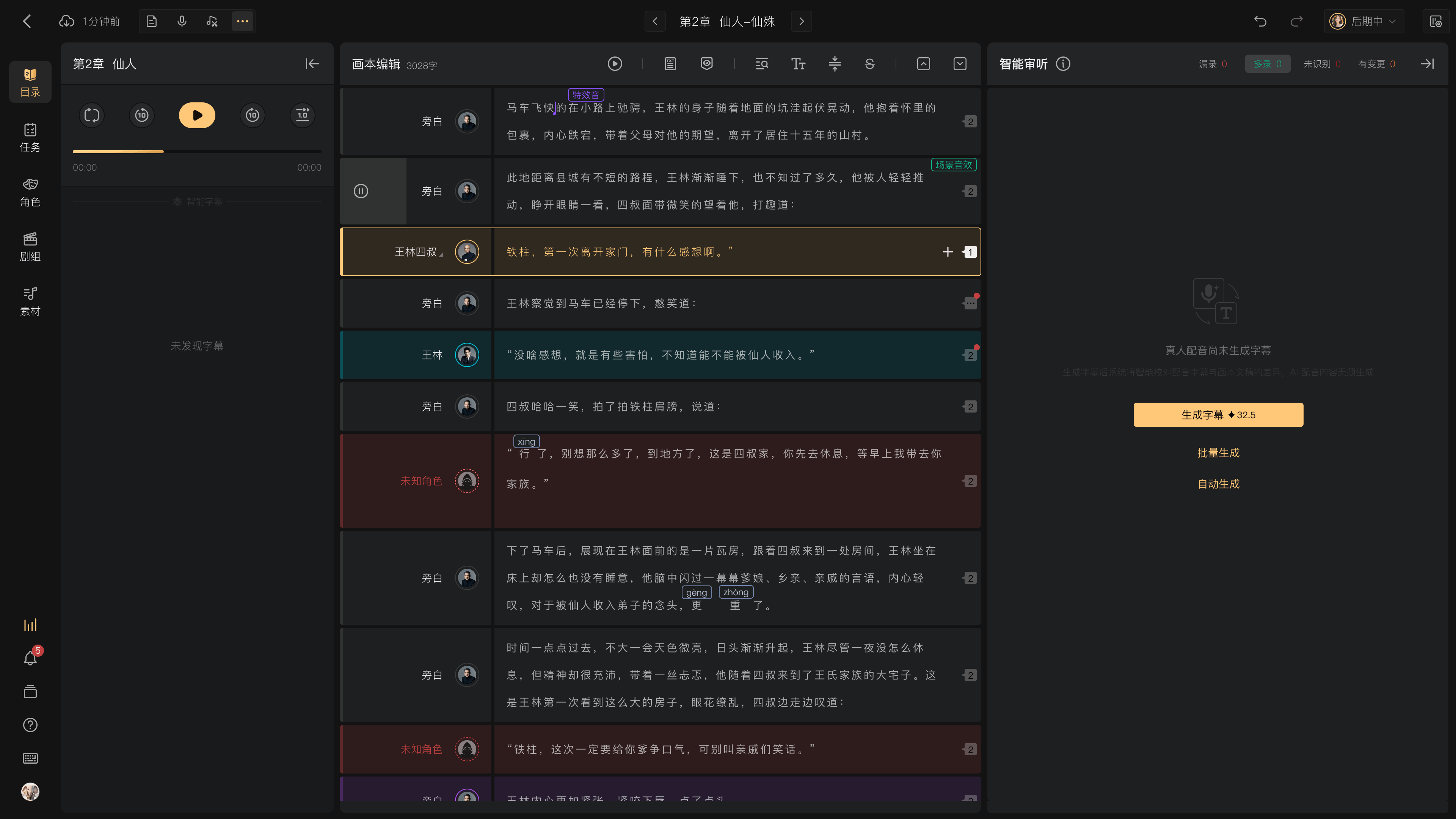This screenshot has width=1456, height=819.
Task: Skip forward 10 seconds
Action: (253, 115)
